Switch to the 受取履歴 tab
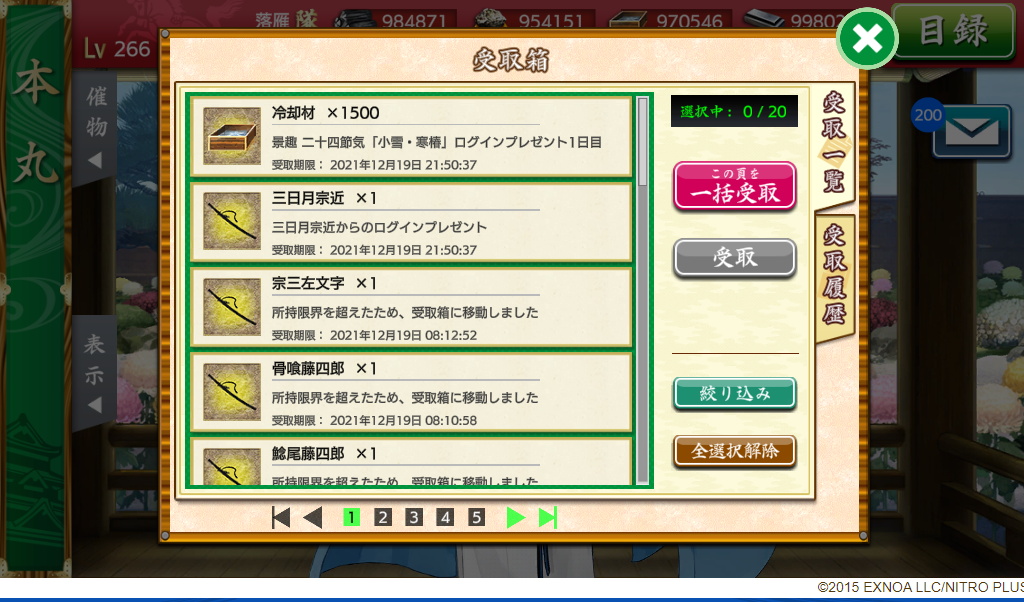 (835, 277)
